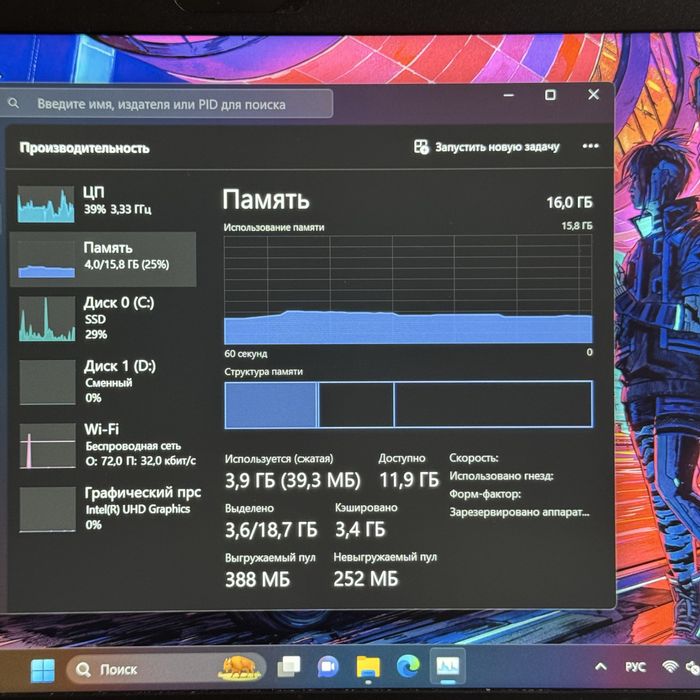Expand the hidden tray icons chevron
Viewport: 700px width, 700px height.
[x=601, y=667]
